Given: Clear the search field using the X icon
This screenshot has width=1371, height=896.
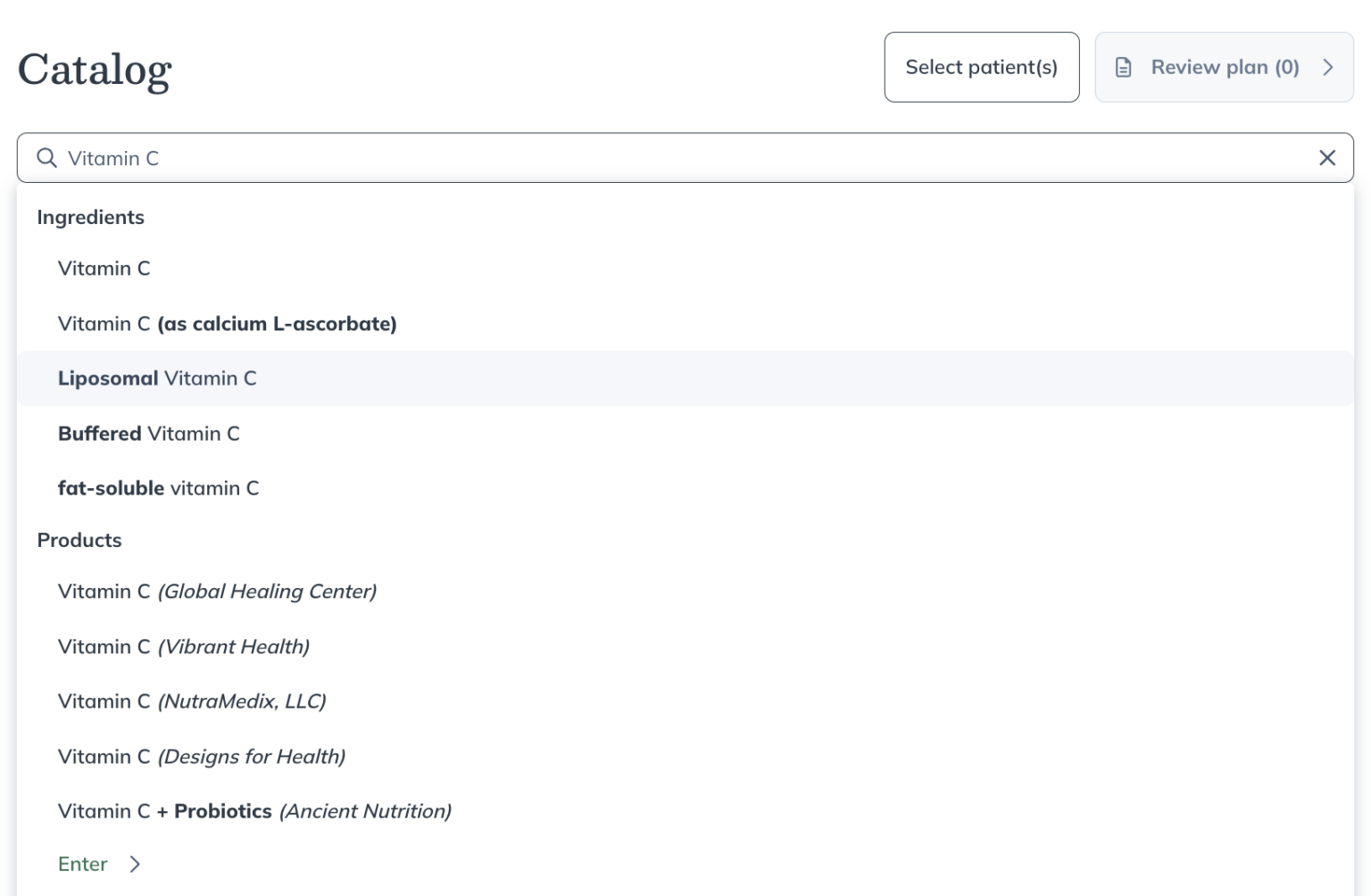Looking at the screenshot, I should [1327, 158].
